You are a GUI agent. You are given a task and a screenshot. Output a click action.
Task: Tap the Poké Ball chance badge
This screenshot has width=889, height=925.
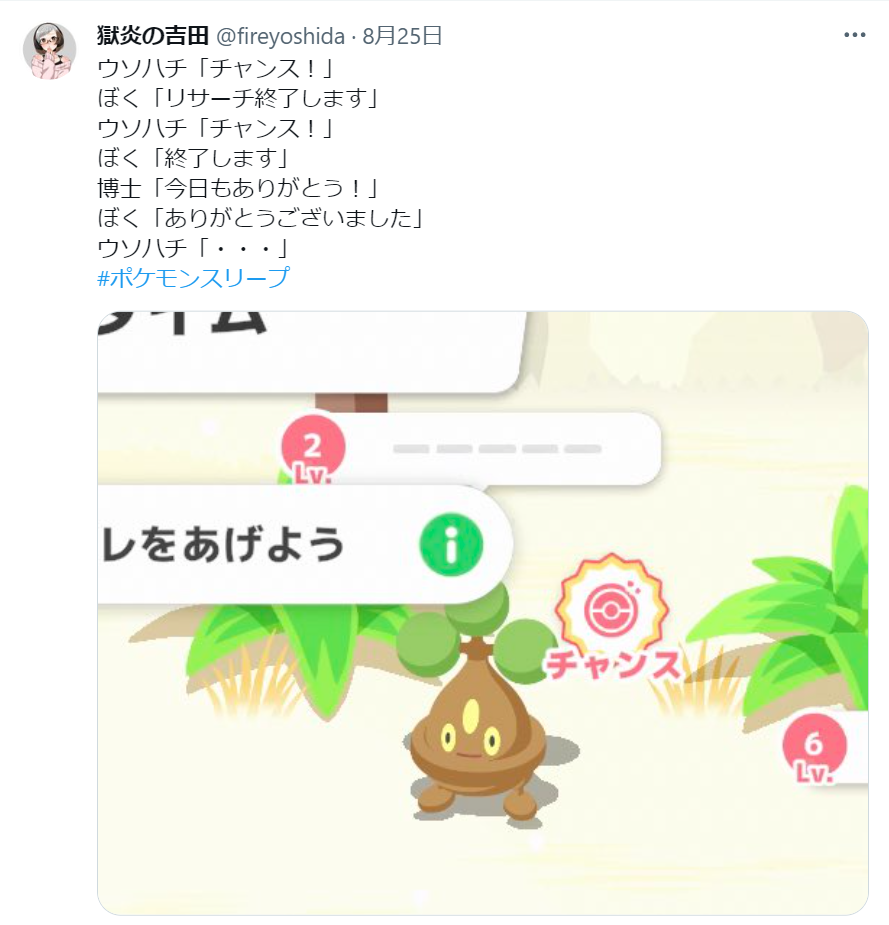pyautogui.click(x=612, y=607)
